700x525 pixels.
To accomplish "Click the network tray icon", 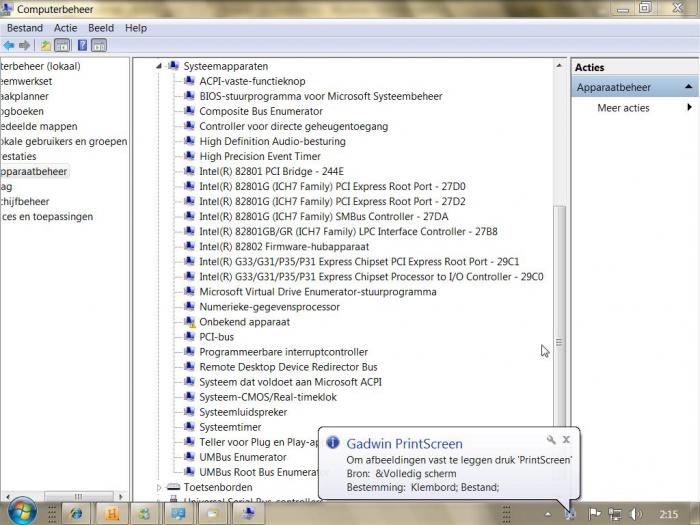I will click(x=615, y=514).
